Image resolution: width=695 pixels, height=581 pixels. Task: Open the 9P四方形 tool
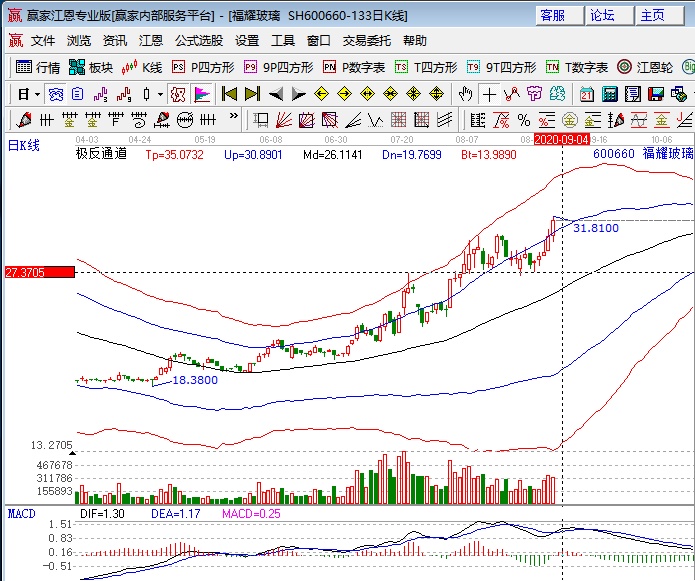(x=278, y=67)
